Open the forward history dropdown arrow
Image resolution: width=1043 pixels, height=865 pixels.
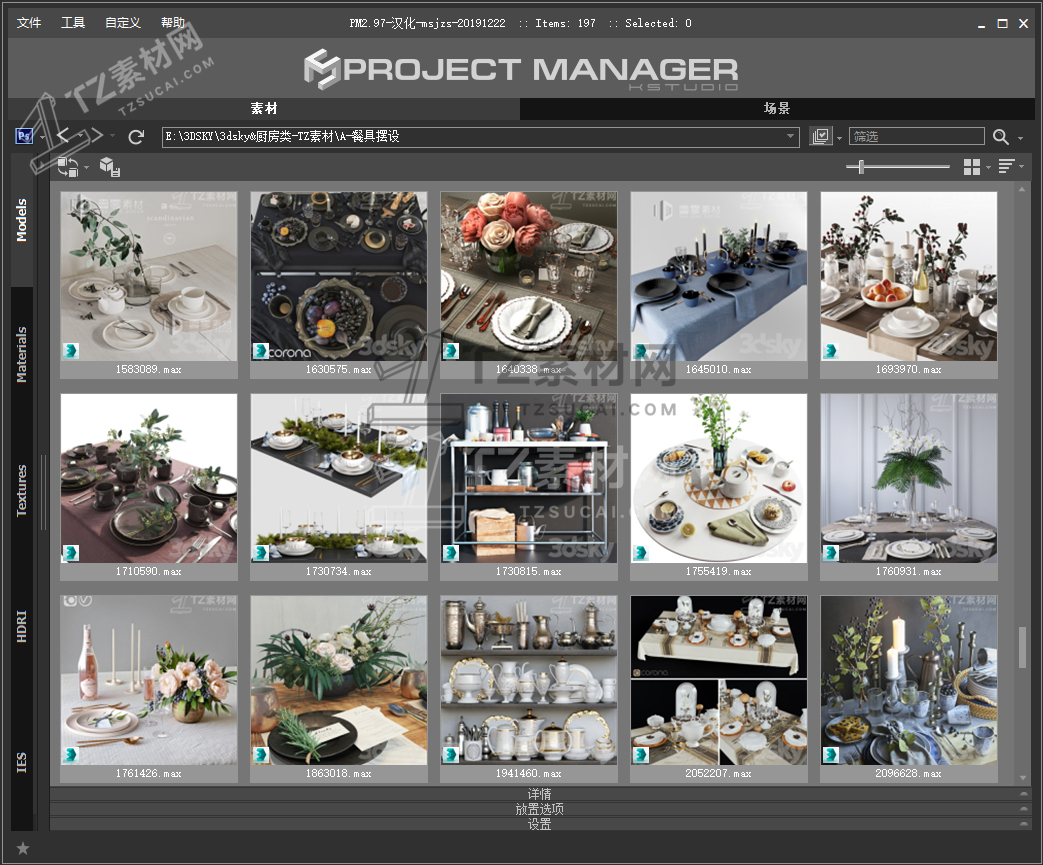pos(112,136)
